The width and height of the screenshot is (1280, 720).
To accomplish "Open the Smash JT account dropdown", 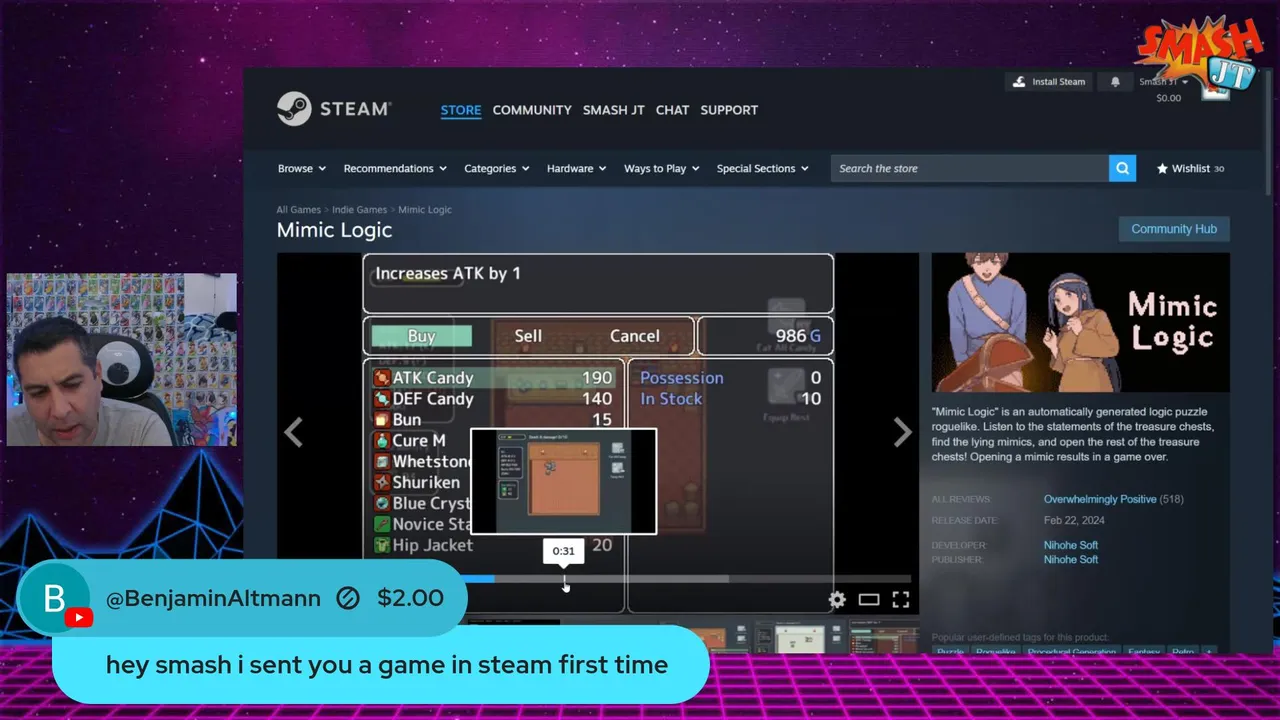I will point(1163,82).
